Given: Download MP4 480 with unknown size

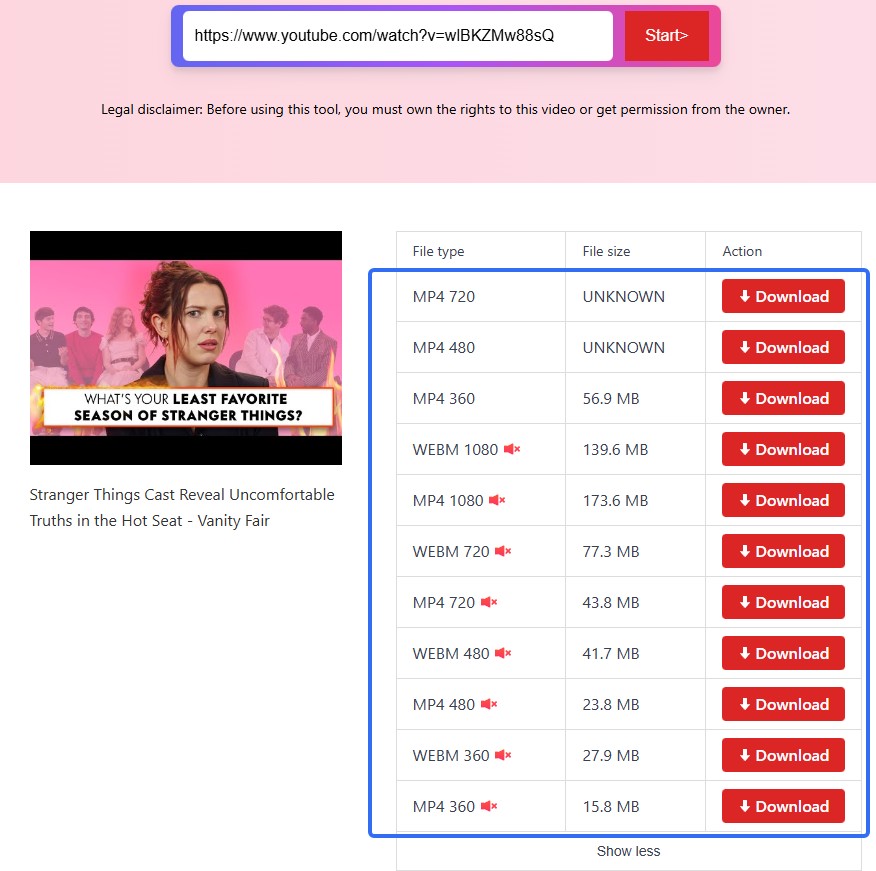Looking at the screenshot, I should point(783,348).
